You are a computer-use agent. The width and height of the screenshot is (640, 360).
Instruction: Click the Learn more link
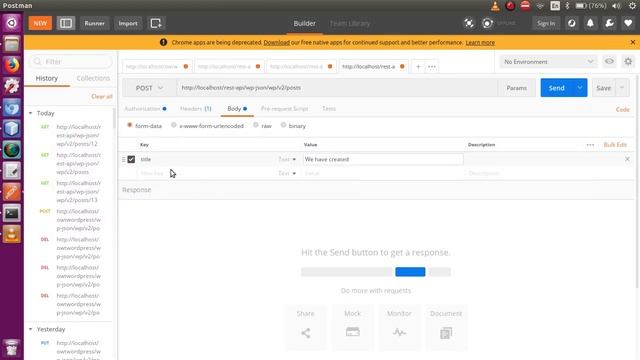480,42
